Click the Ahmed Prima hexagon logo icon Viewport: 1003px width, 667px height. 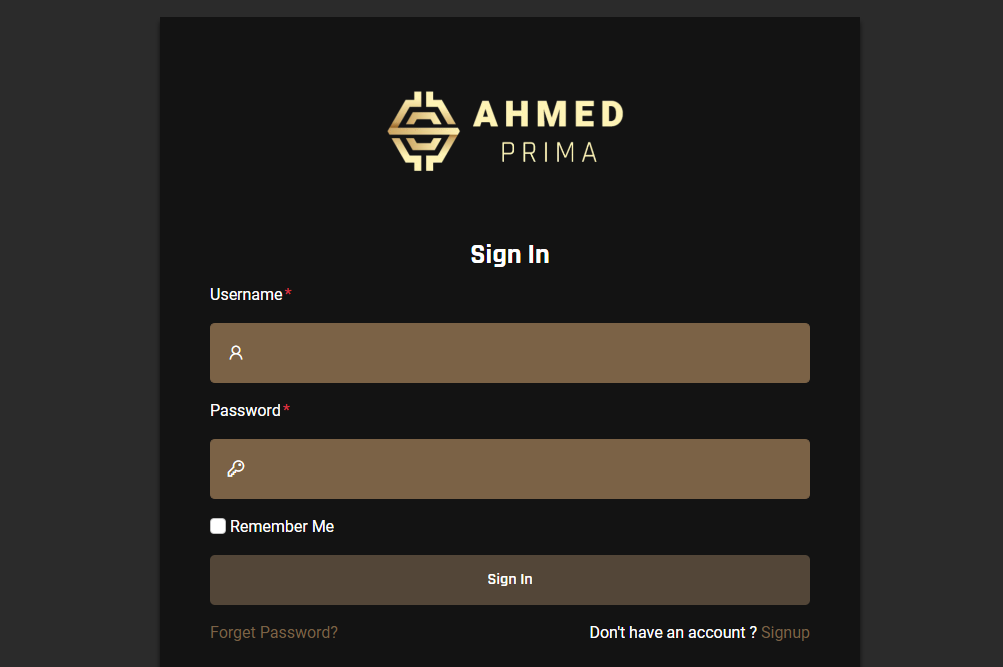[x=423, y=131]
